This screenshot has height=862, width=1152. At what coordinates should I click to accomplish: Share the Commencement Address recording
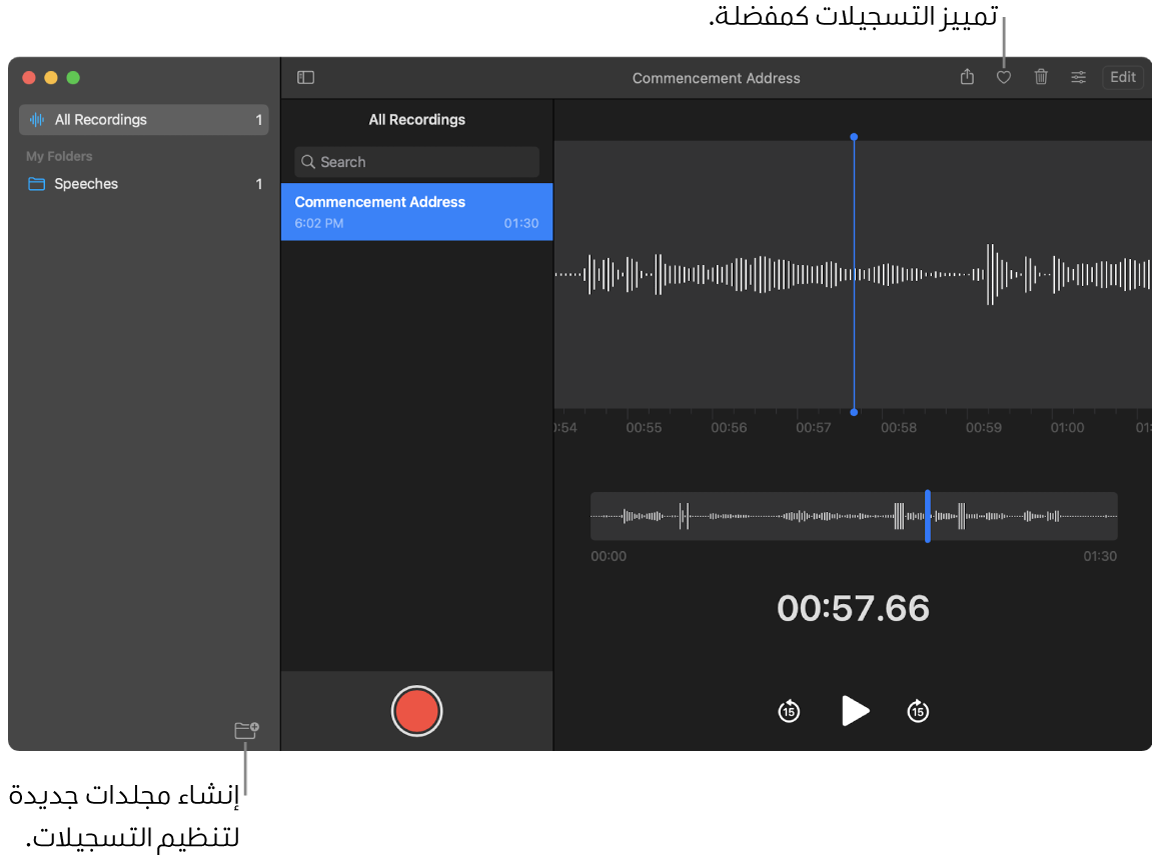966,77
